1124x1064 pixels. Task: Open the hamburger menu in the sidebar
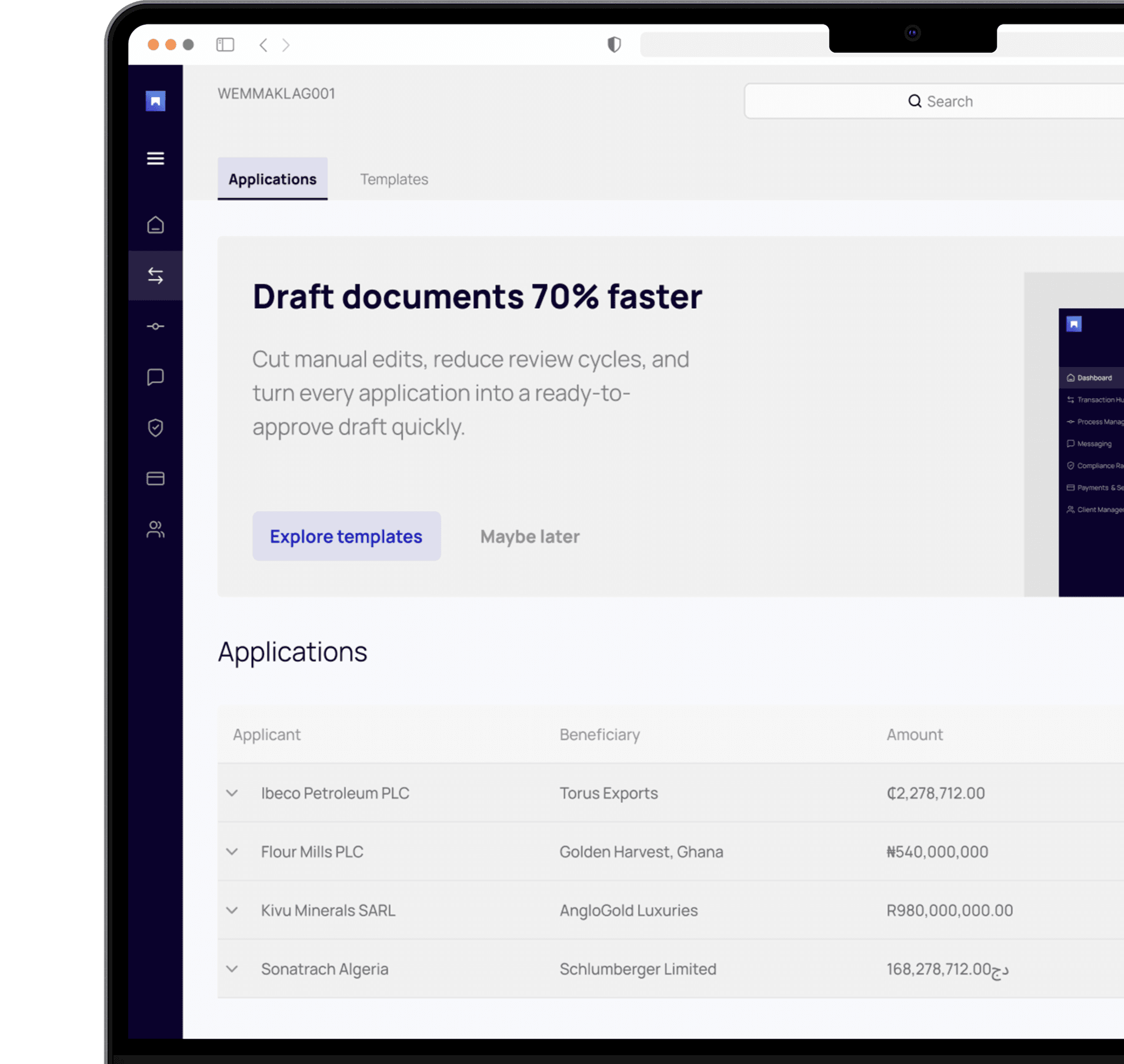tap(155, 158)
